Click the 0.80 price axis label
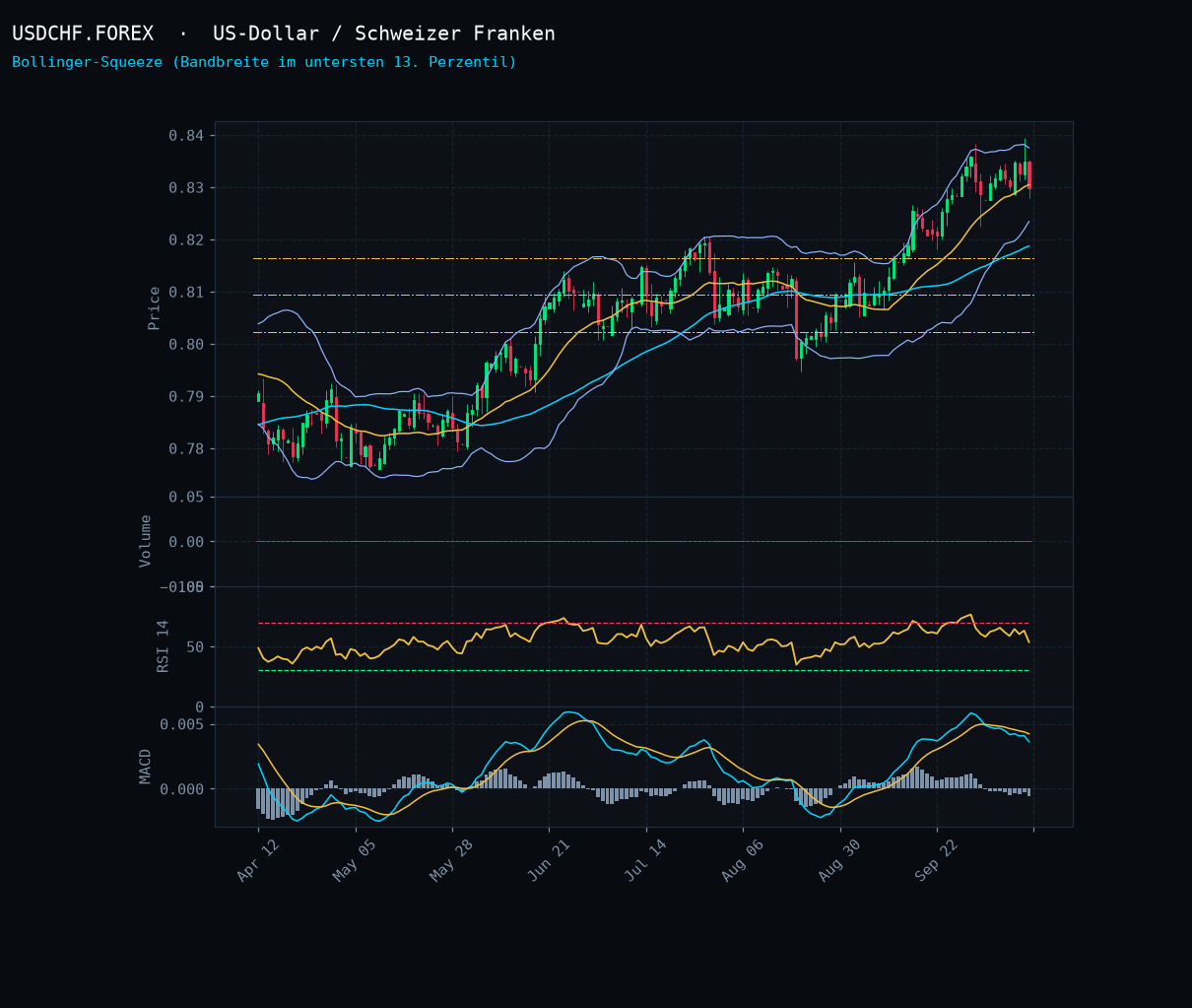Viewport: 1192px width, 1008px height. point(185,344)
